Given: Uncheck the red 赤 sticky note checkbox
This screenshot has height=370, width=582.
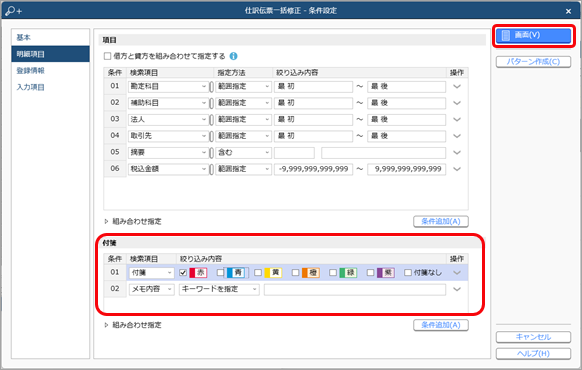Looking at the screenshot, I should click(183, 273).
